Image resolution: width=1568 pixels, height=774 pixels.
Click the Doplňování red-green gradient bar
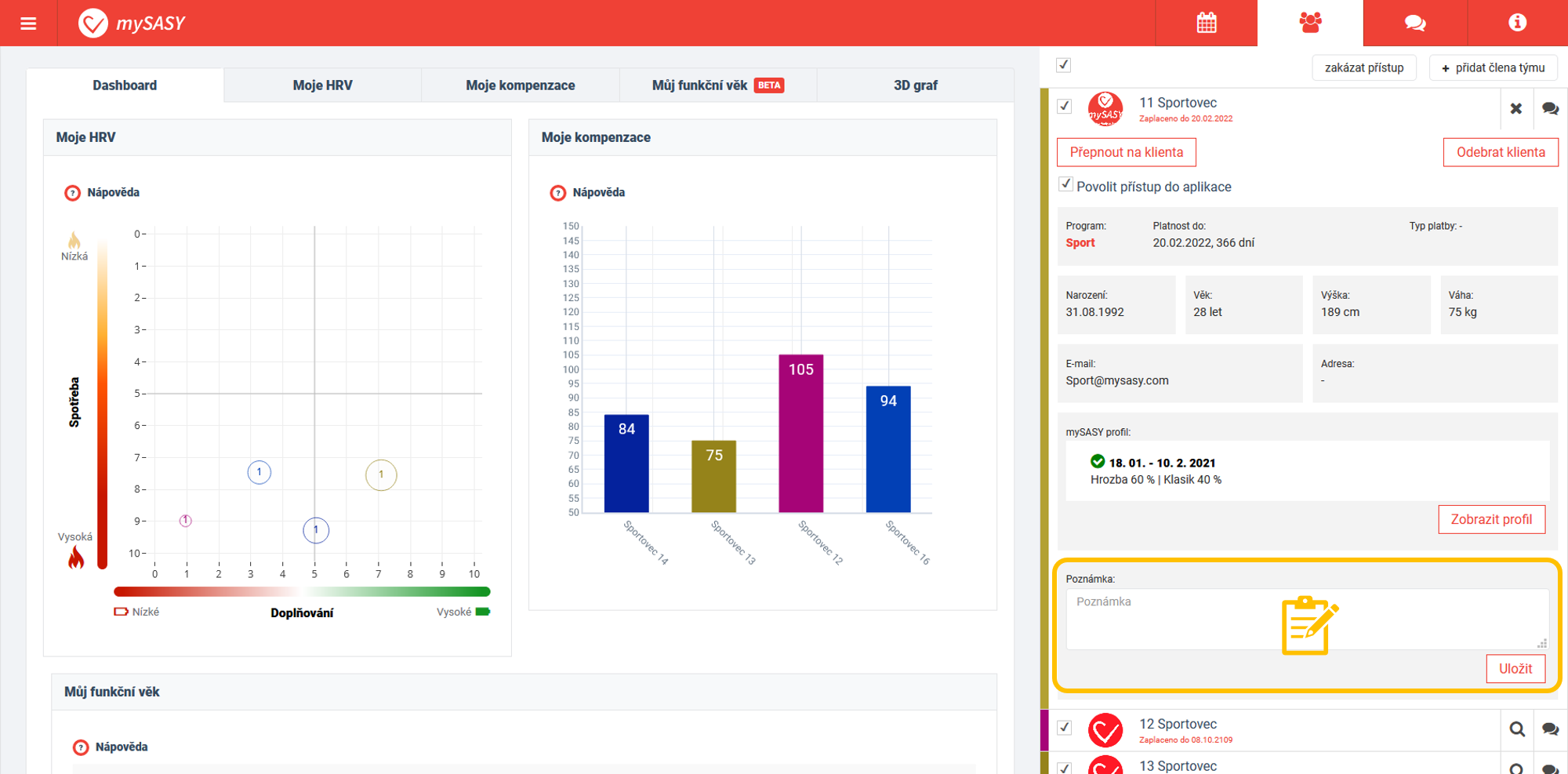[x=302, y=592]
